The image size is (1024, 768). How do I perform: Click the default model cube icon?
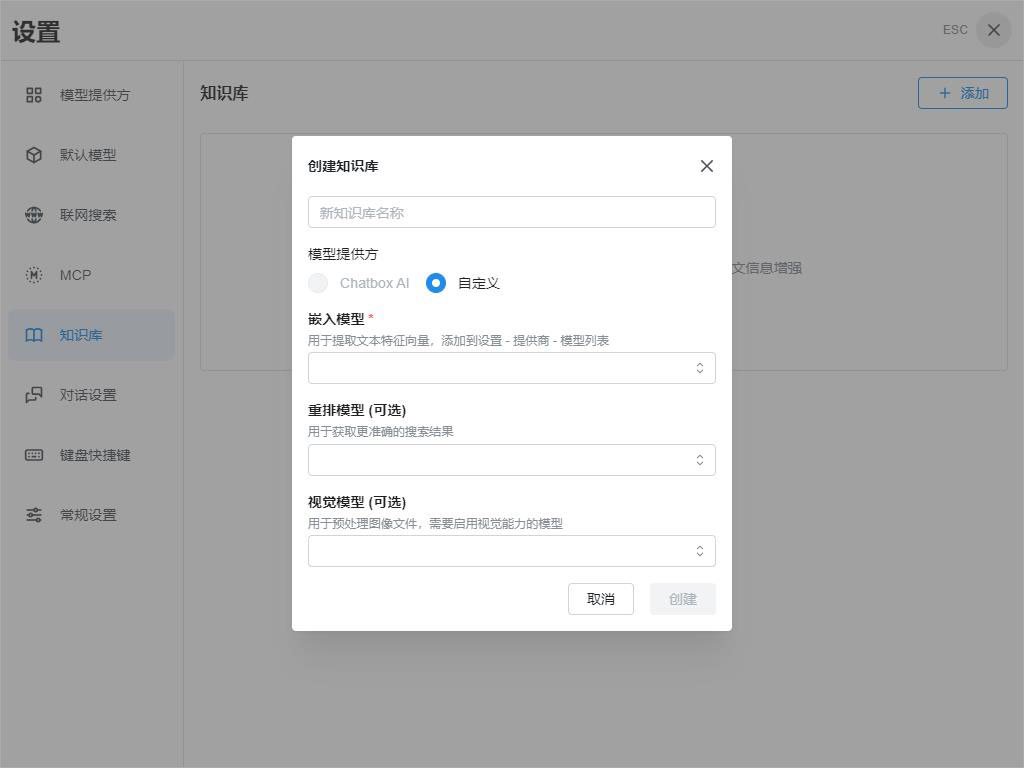(33, 155)
